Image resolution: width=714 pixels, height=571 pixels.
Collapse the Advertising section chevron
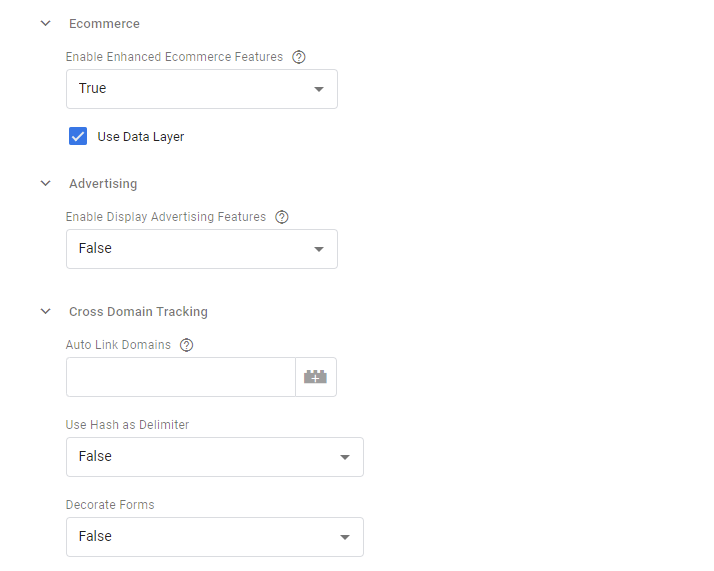click(x=45, y=183)
